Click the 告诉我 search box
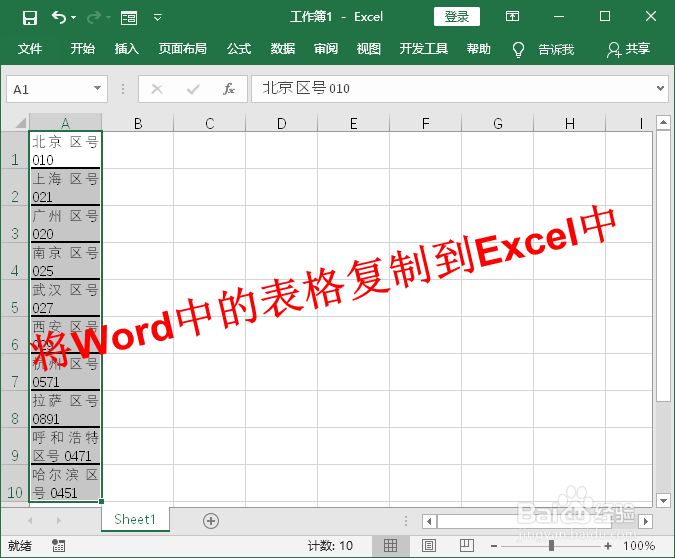This screenshot has width=675, height=558. pos(556,49)
